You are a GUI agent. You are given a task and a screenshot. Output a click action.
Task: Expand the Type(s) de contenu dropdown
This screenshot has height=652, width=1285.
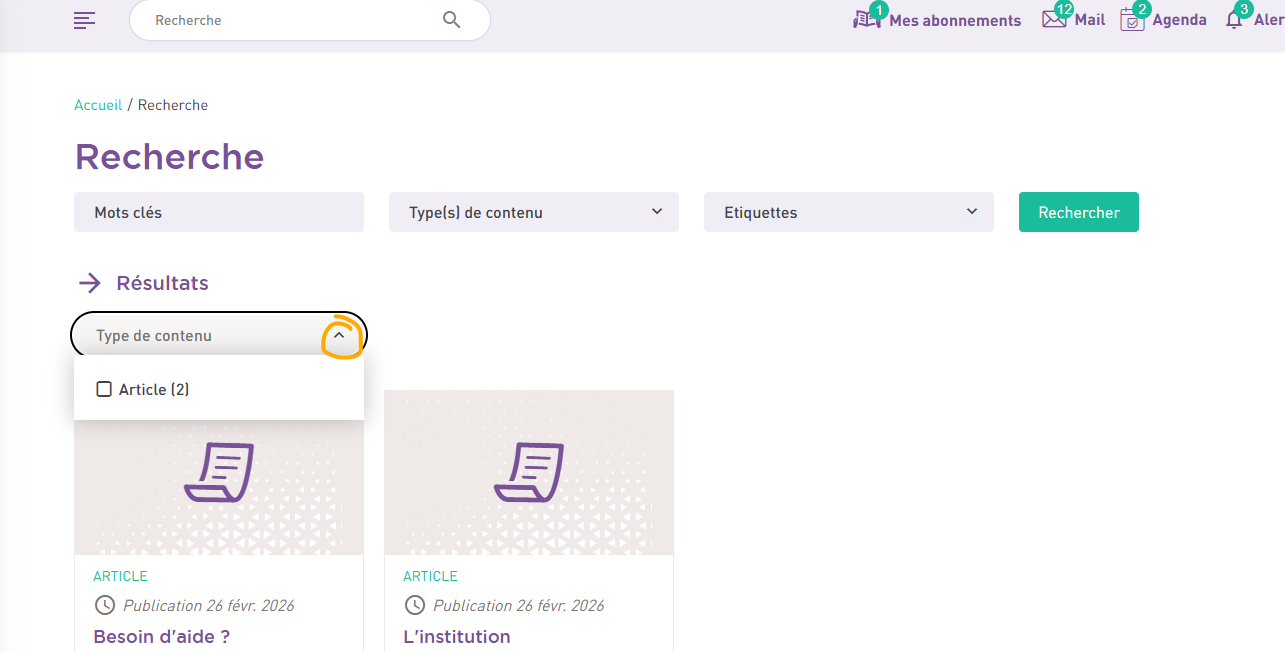(x=533, y=212)
